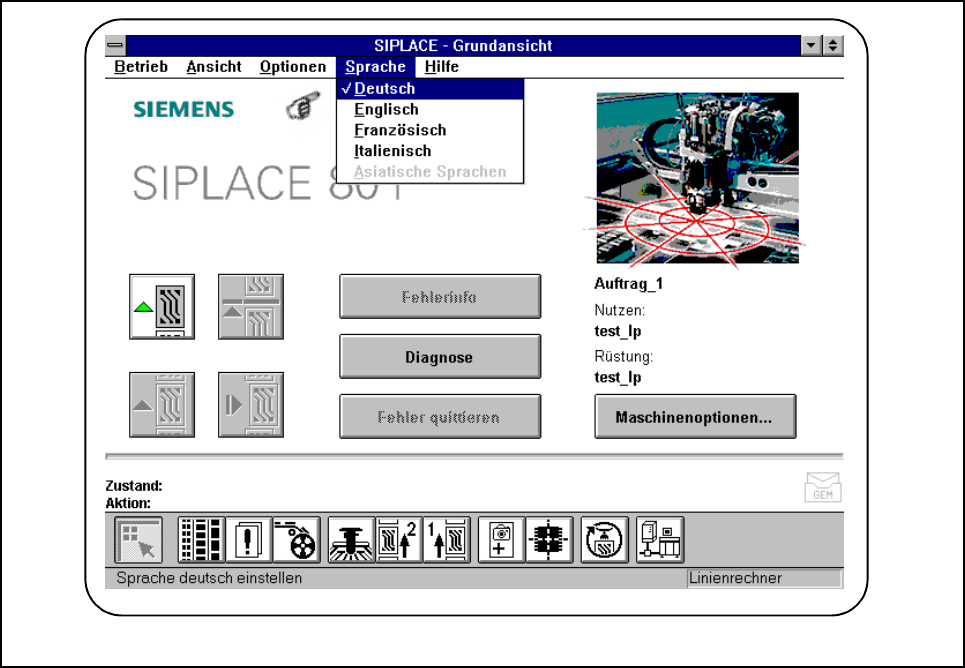Click the green arrow circuit board button

click(162, 307)
